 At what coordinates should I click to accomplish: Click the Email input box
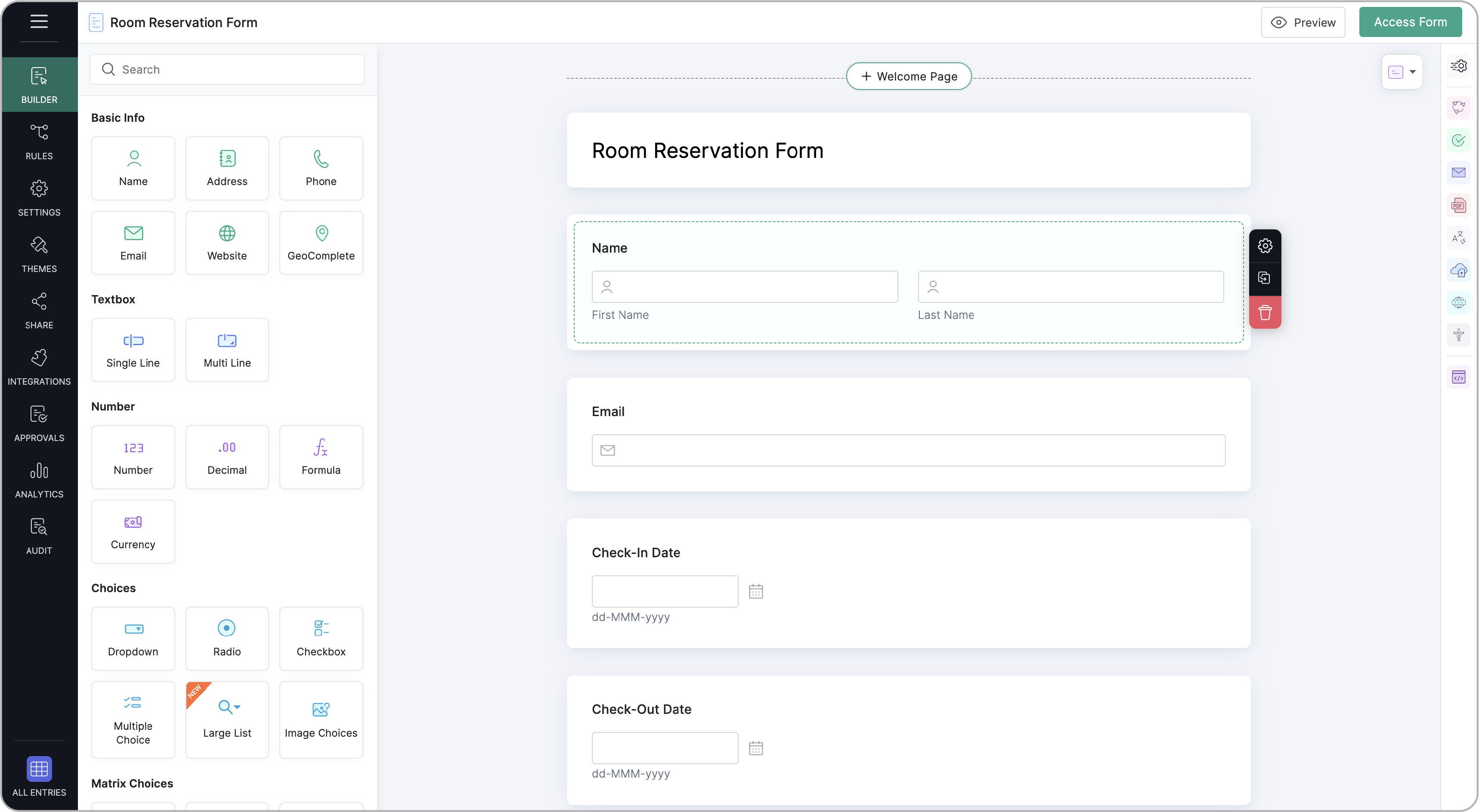pyautogui.click(x=908, y=451)
